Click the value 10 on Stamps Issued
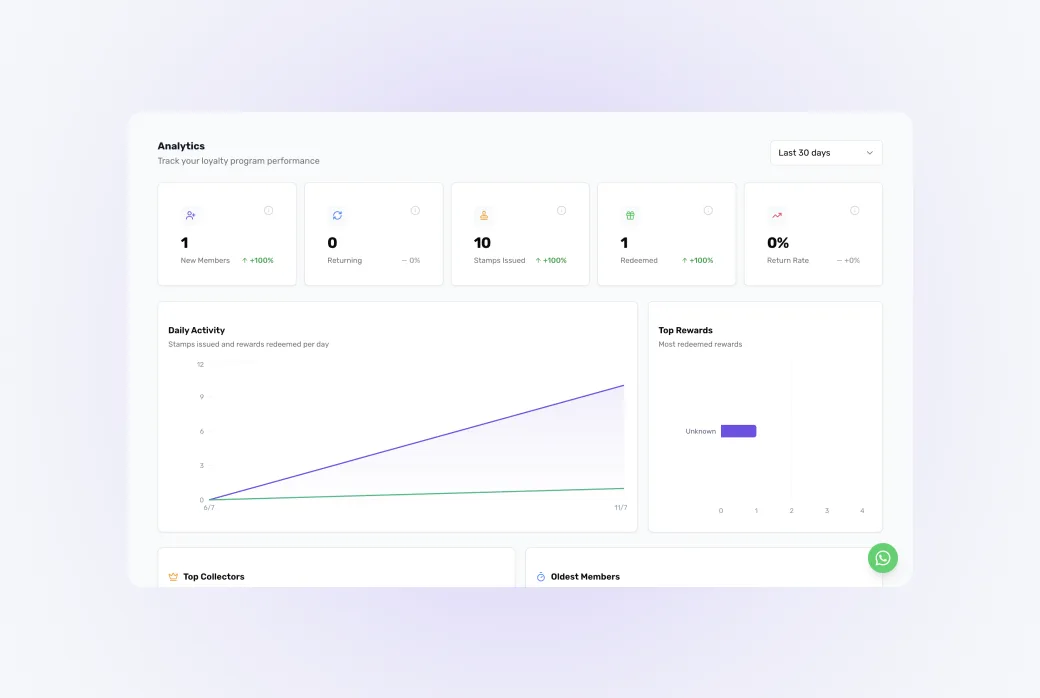1040x698 pixels. pos(482,243)
